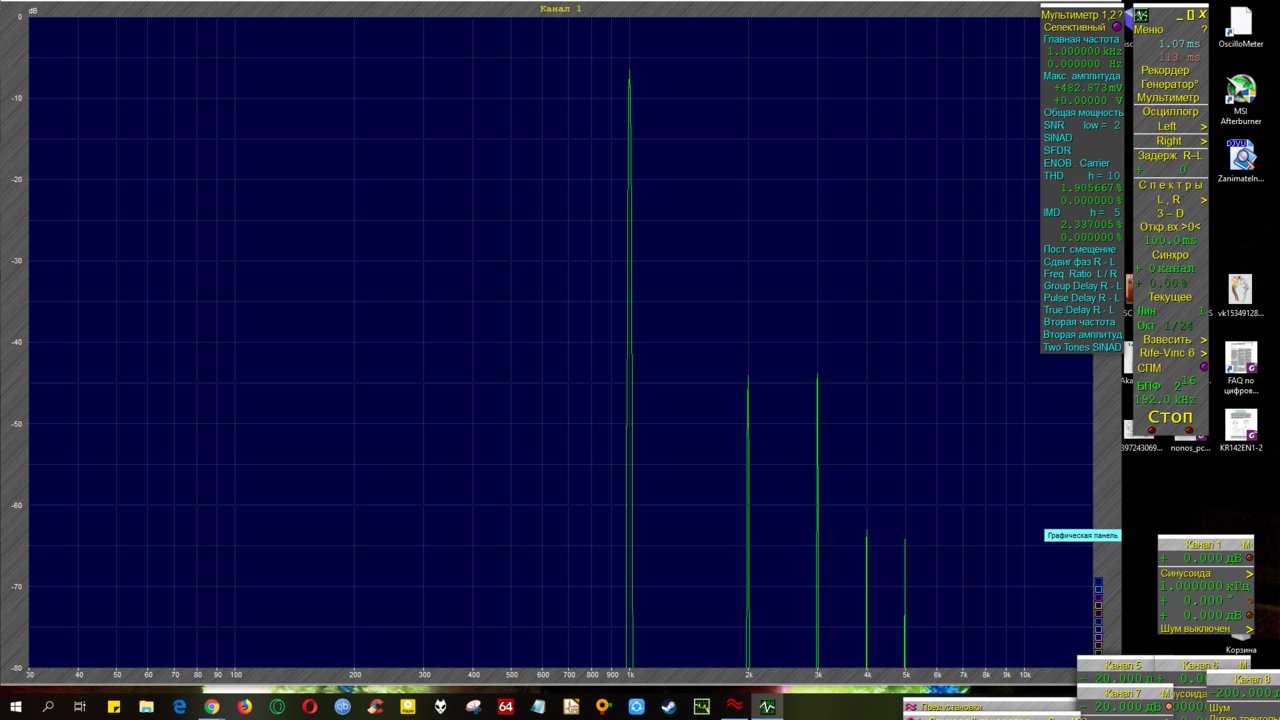Click the 192.0 kHz sample rate value
The image size is (1280, 720).
tap(1166, 400)
